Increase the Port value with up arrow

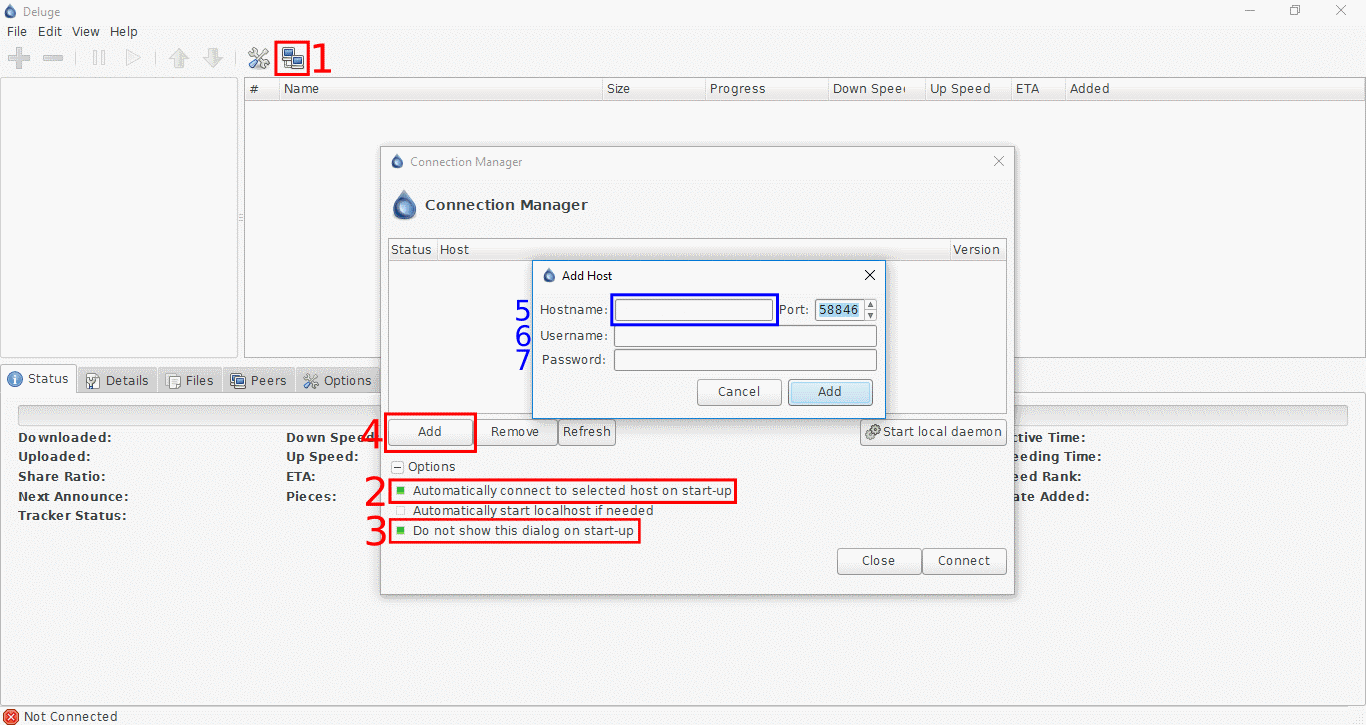(x=869, y=304)
